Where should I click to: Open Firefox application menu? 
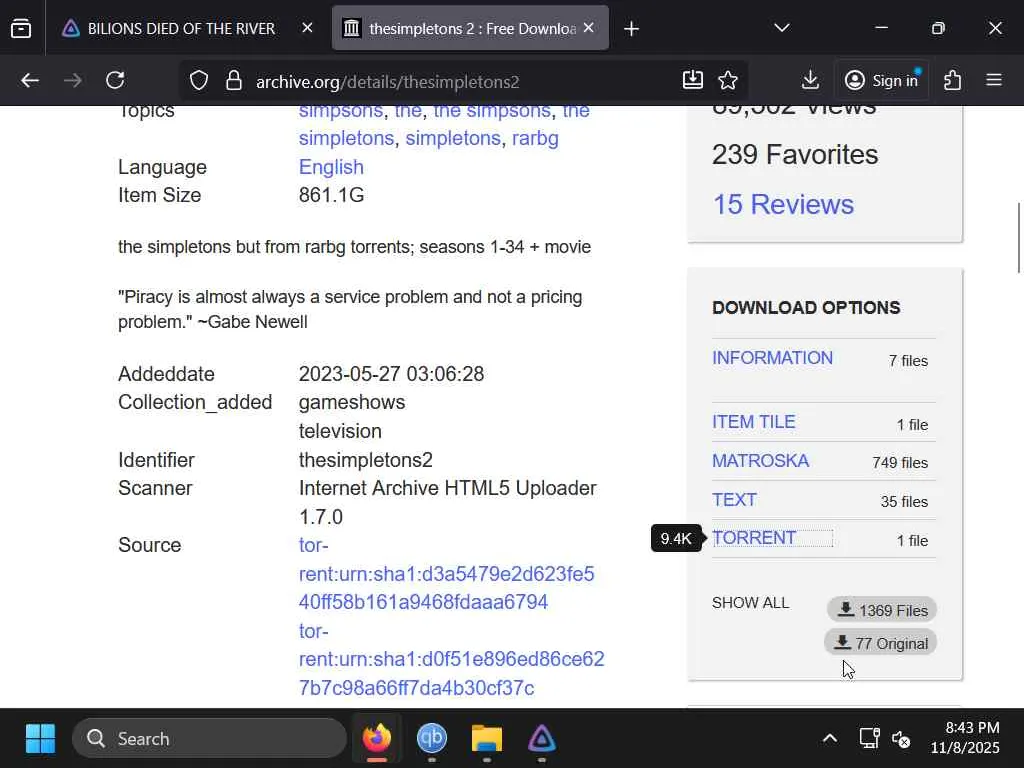[994, 80]
